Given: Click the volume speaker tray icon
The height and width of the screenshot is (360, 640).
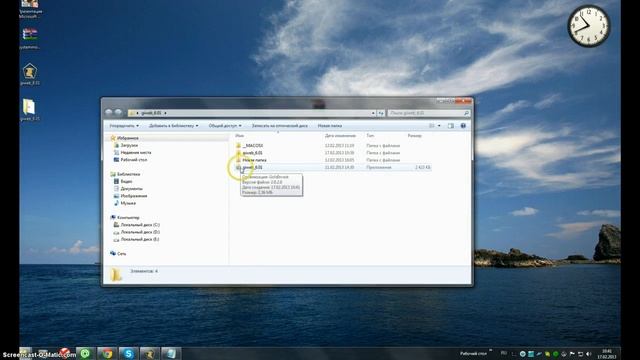Looking at the screenshot, I should pyautogui.click(x=589, y=354).
